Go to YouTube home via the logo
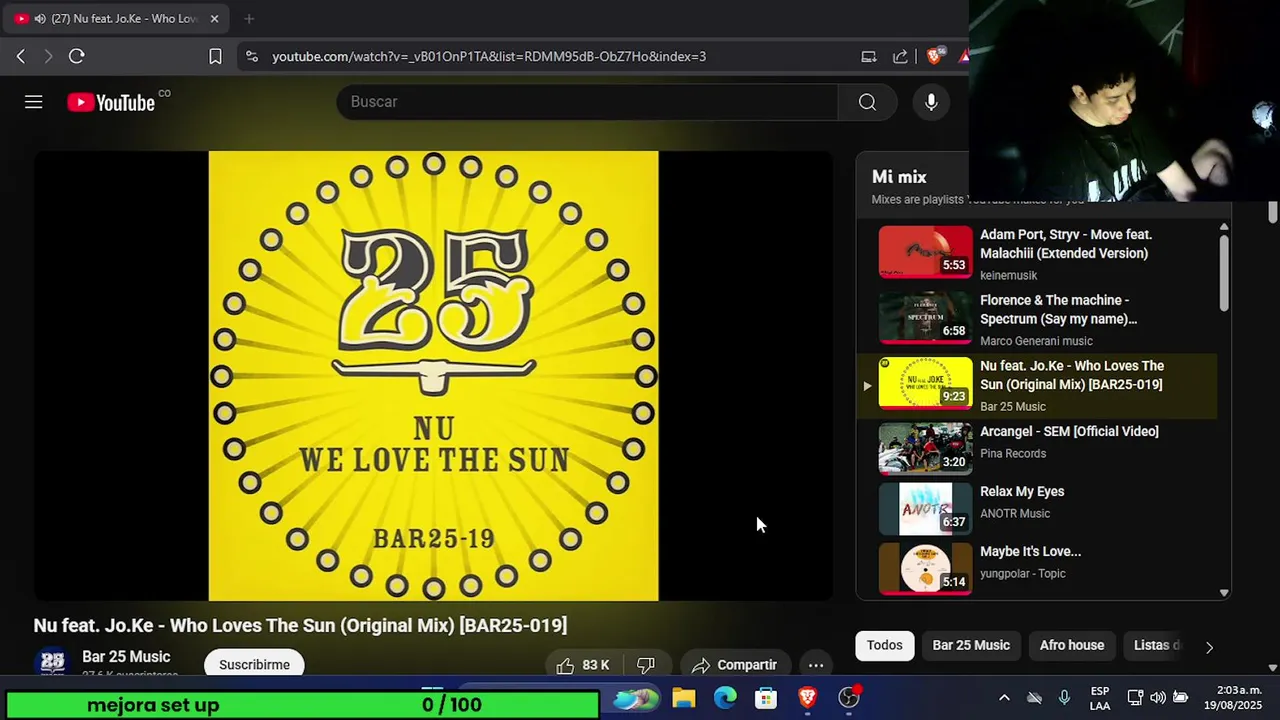 tap(112, 102)
